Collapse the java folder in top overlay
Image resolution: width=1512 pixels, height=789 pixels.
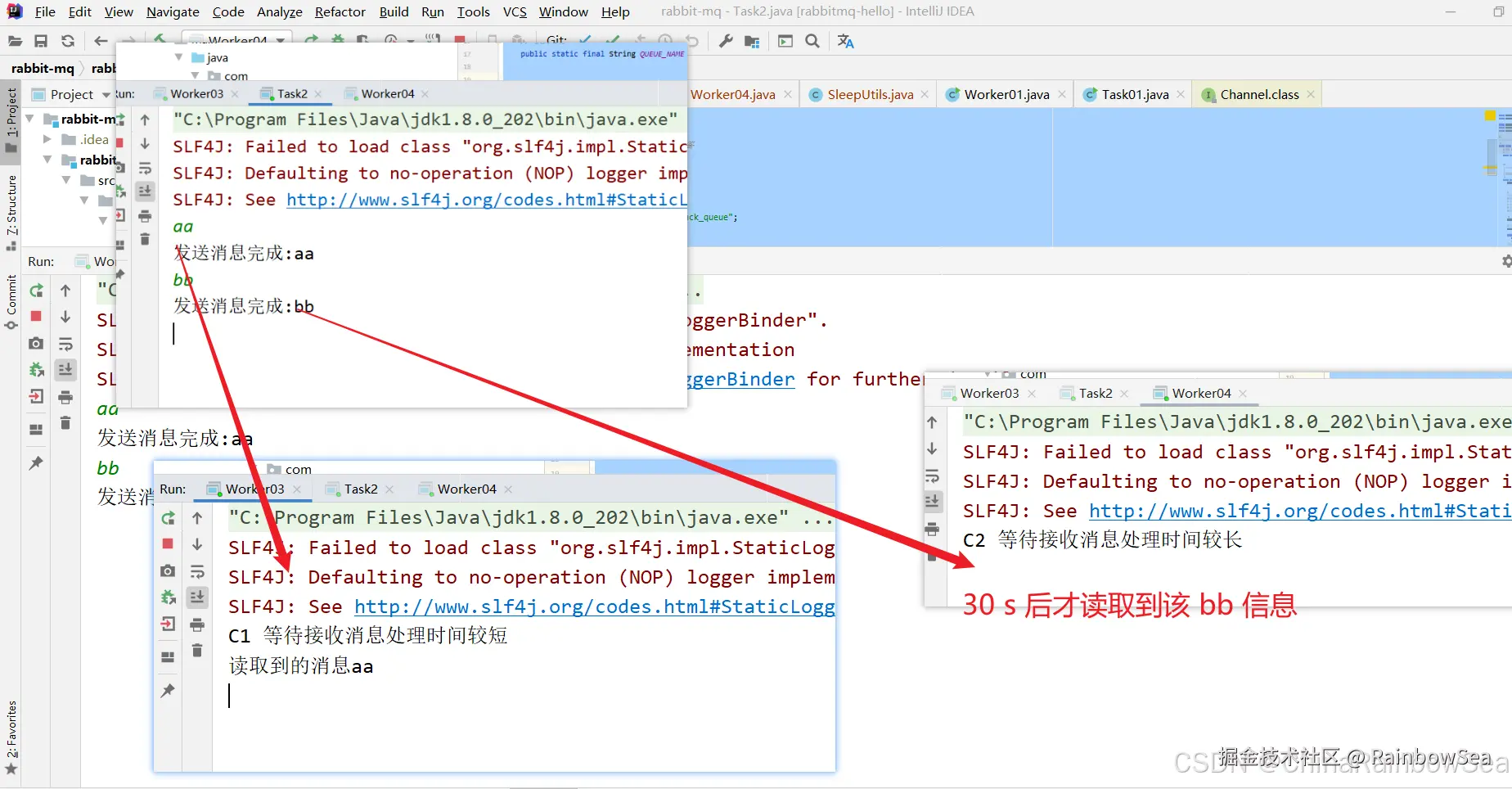click(179, 57)
